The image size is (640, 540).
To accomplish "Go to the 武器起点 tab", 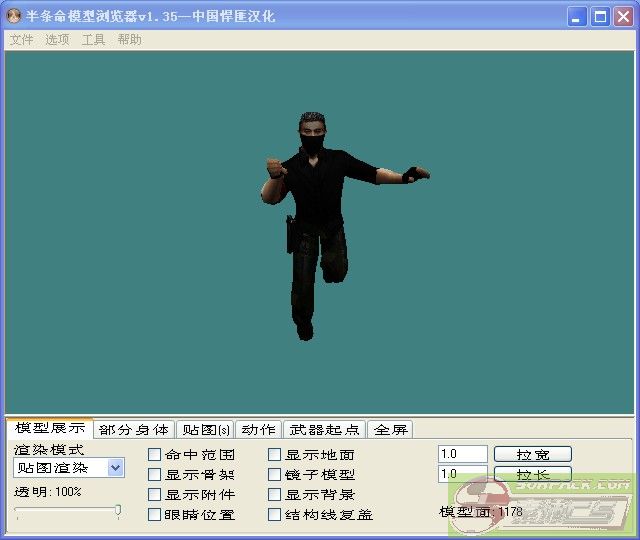I will 324,430.
